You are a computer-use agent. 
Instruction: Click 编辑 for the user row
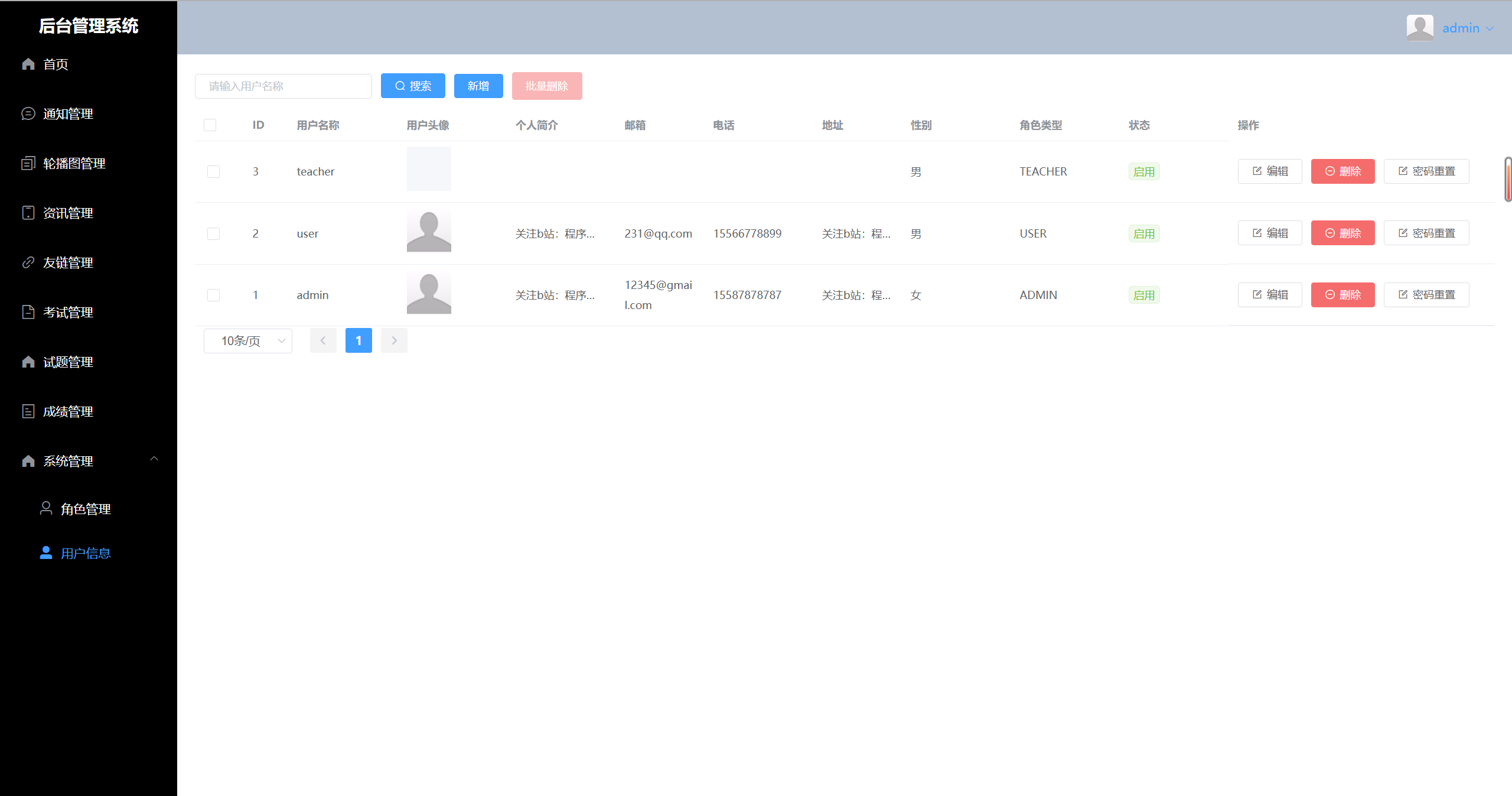click(x=1270, y=233)
